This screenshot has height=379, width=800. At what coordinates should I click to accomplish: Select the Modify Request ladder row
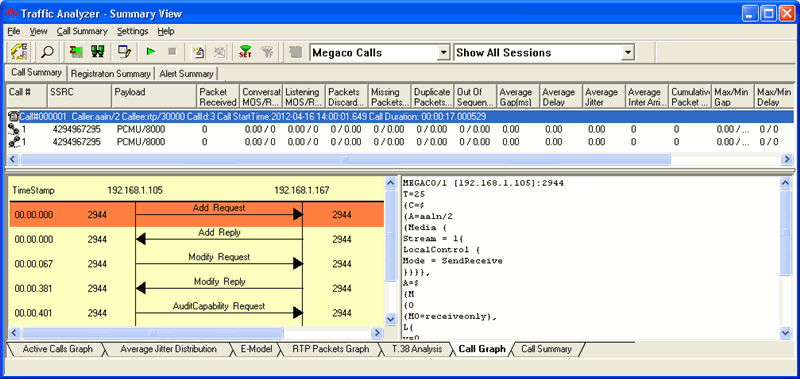click(x=196, y=264)
